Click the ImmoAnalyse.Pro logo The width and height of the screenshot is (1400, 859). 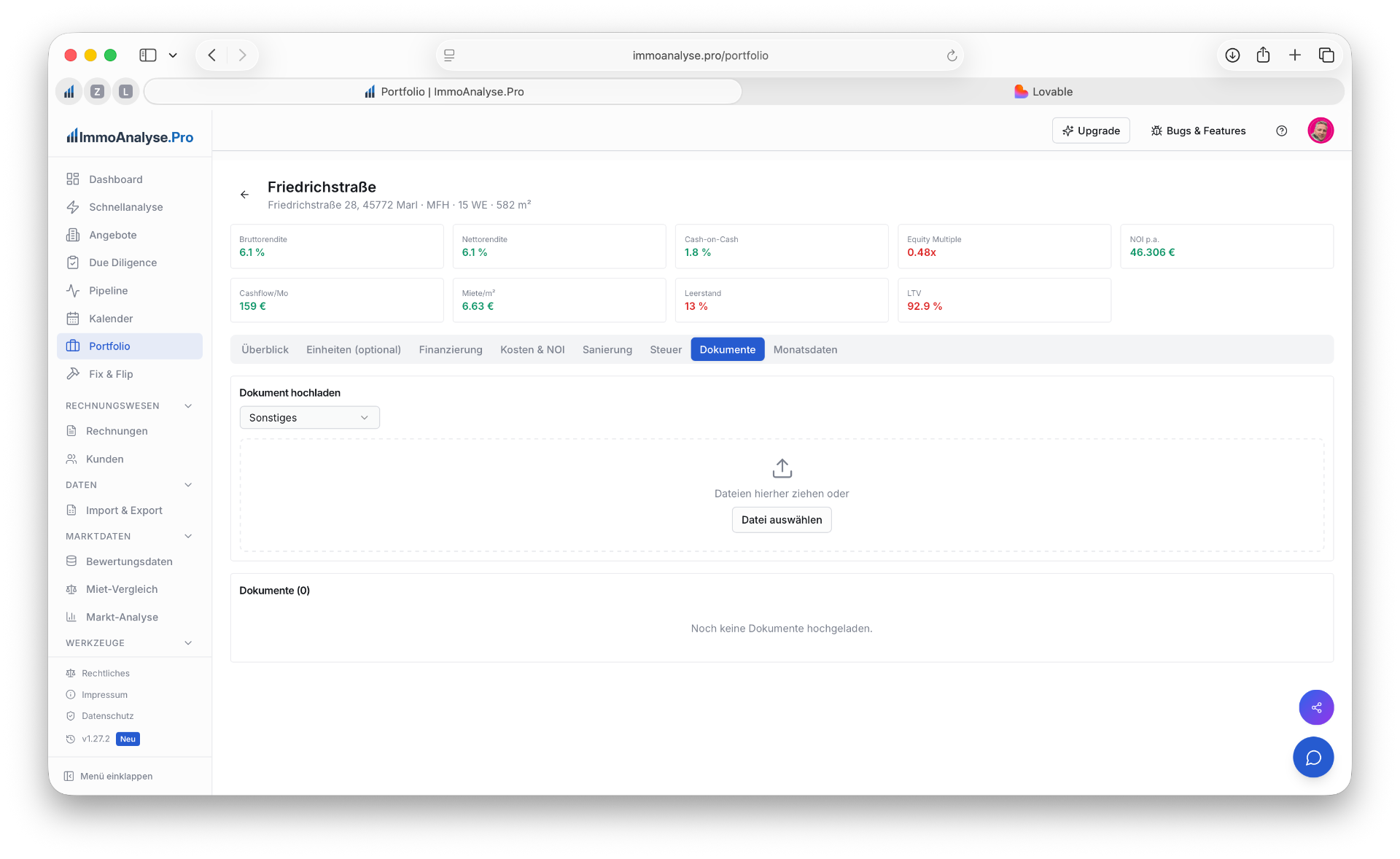click(x=130, y=137)
